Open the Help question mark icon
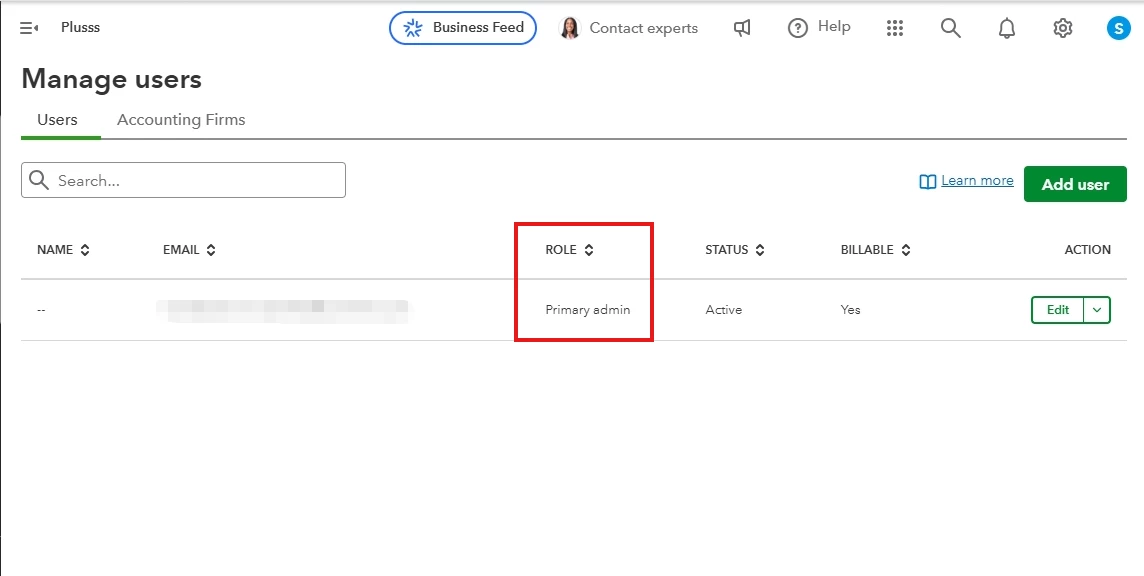The image size is (1144, 576). (x=797, y=28)
